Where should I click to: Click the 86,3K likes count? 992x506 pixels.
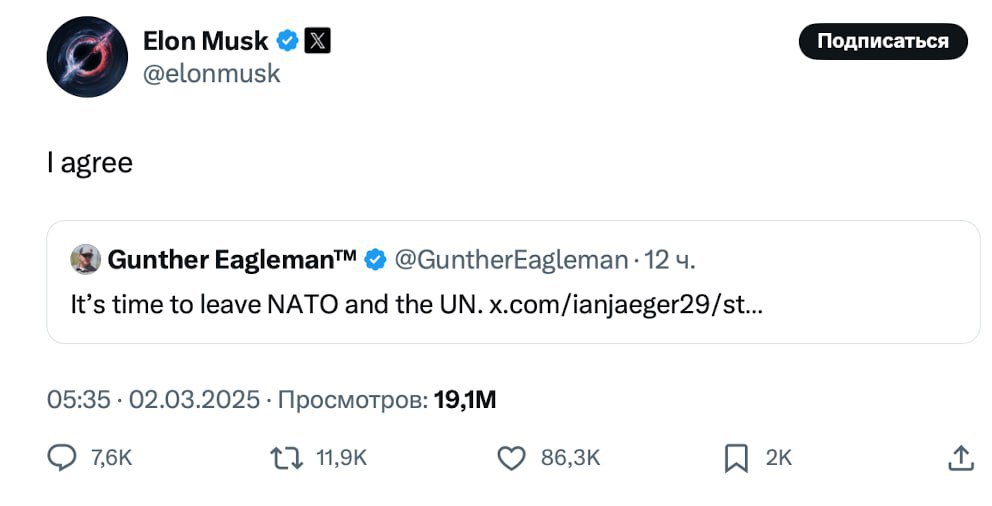570,458
